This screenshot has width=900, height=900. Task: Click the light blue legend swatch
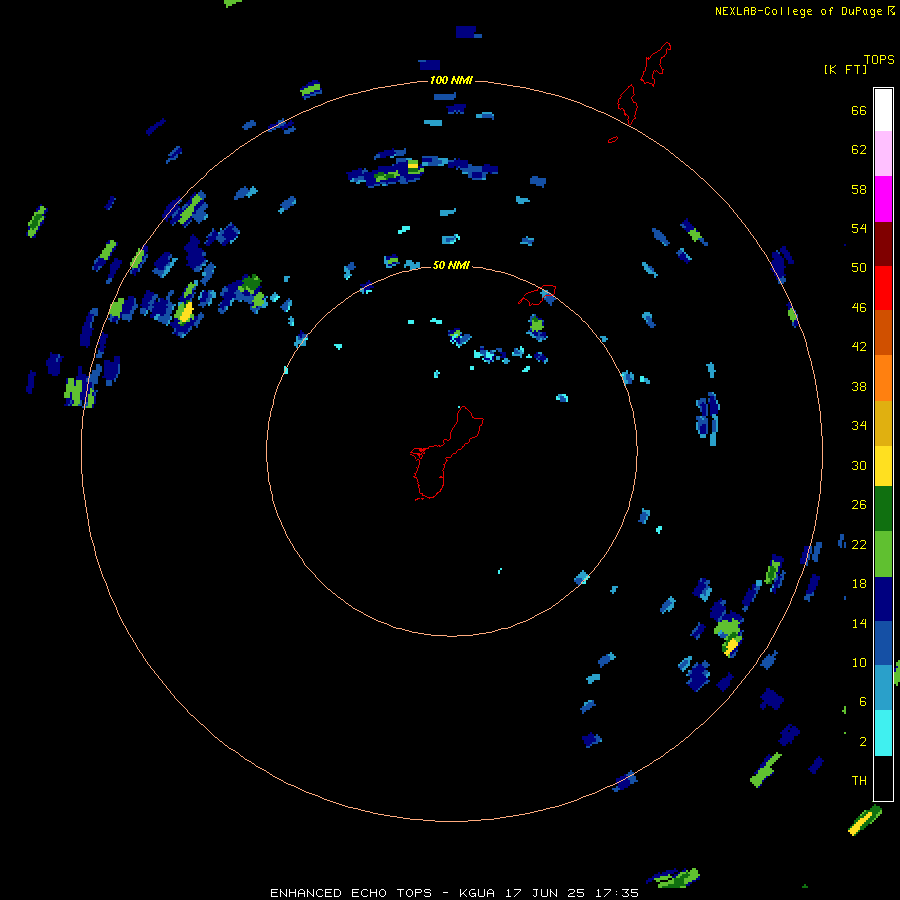pyautogui.click(x=883, y=688)
